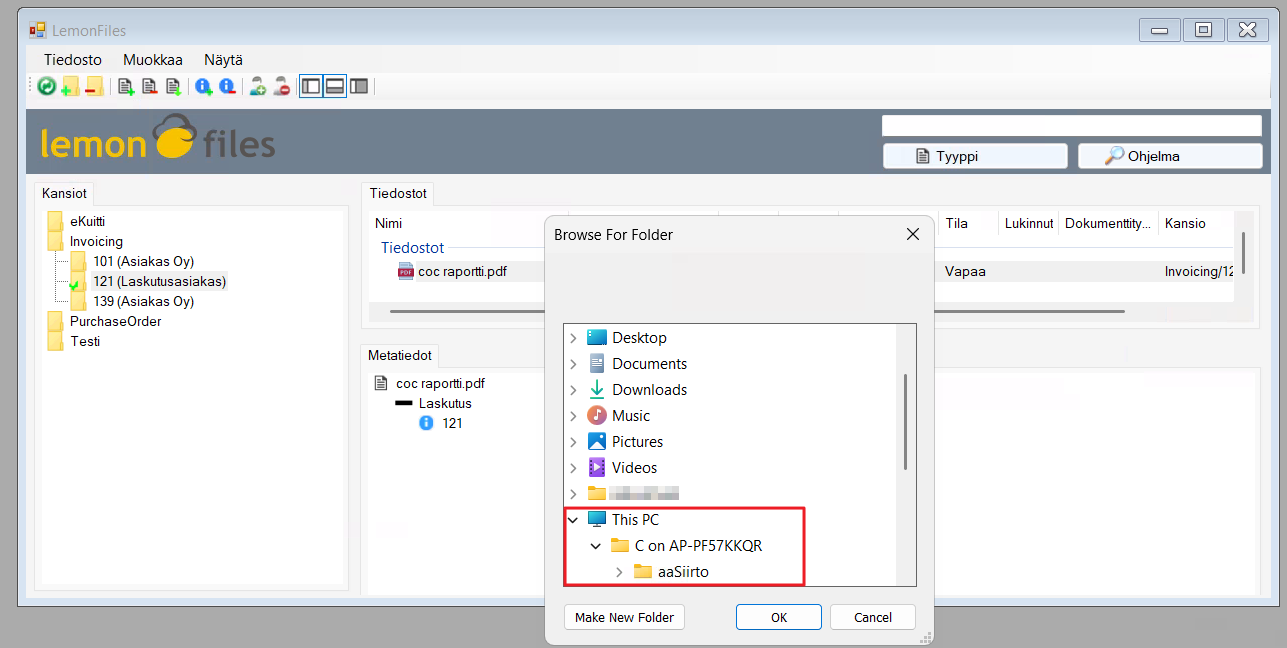Click the add document toolbar icon
1287x648 pixels.
(x=126, y=87)
